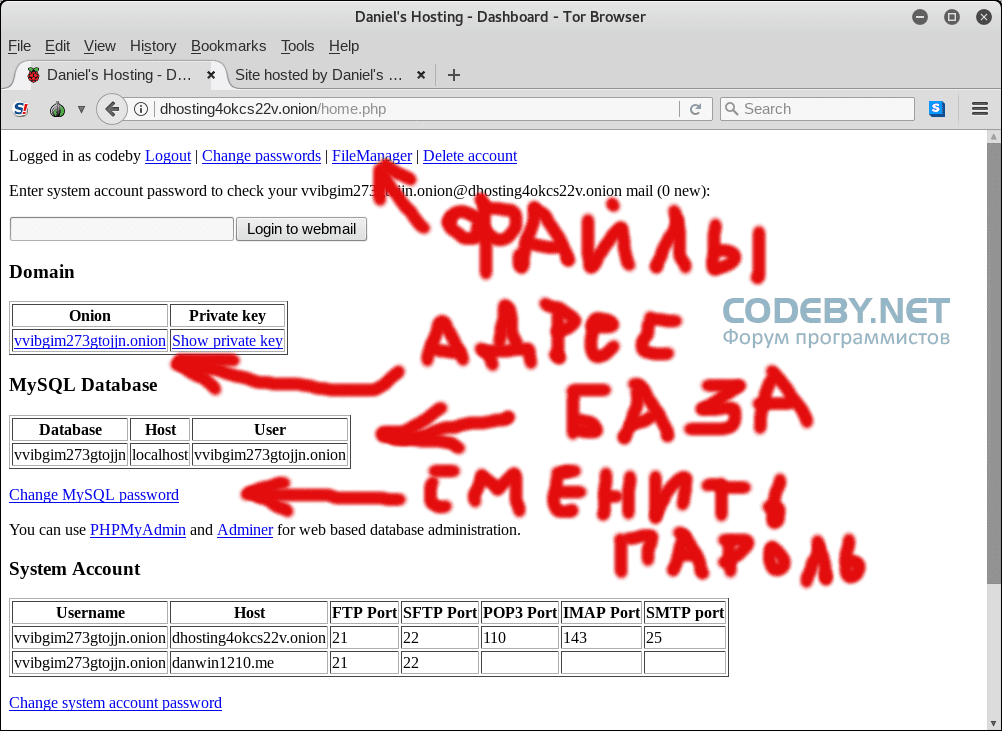The width and height of the screenshot is (1002, 731).
Task: Click the blue S icon beside the search box
Action: point(937,109)
